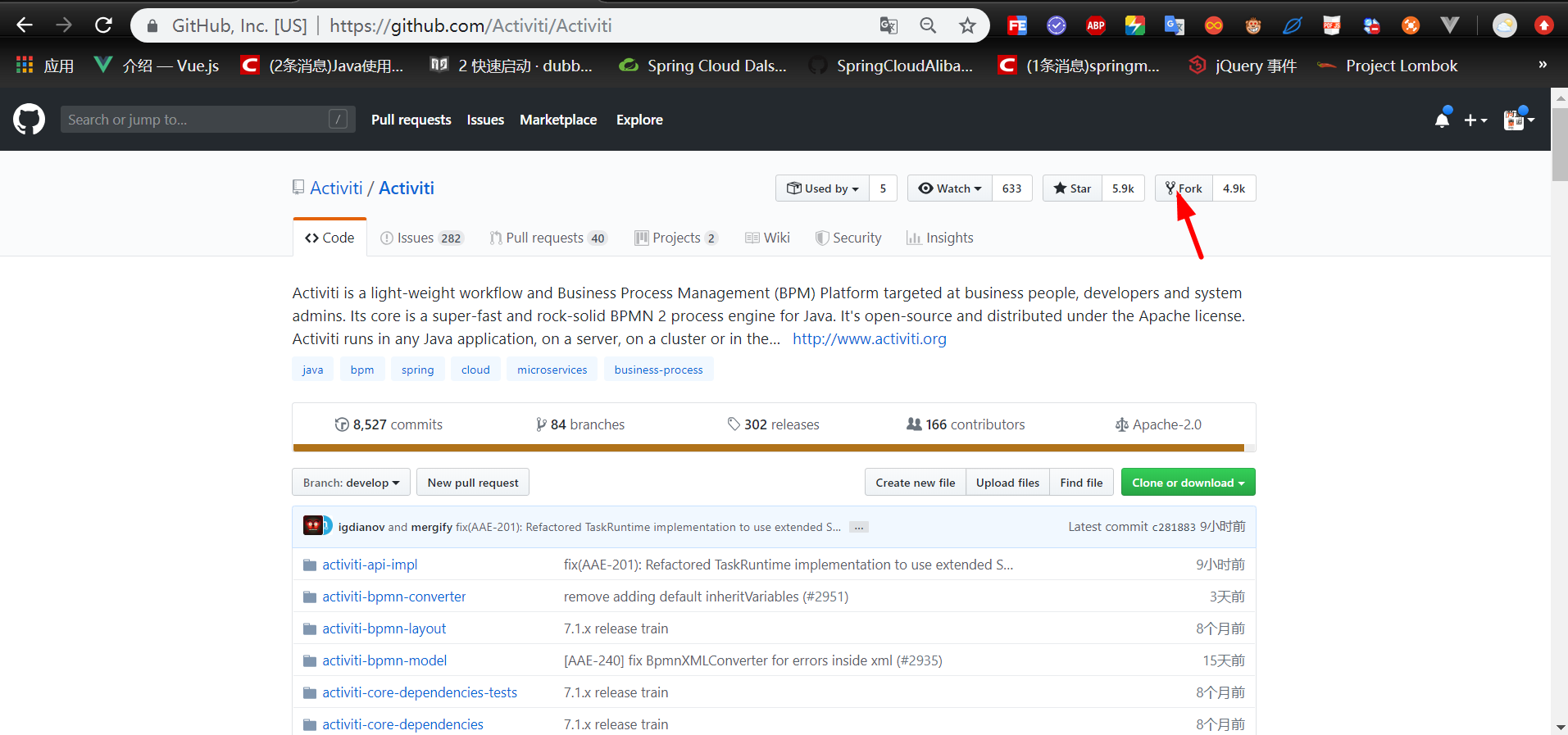Click the Find file button
The image size is (1568, 735).
click(x=1081, y=483)
